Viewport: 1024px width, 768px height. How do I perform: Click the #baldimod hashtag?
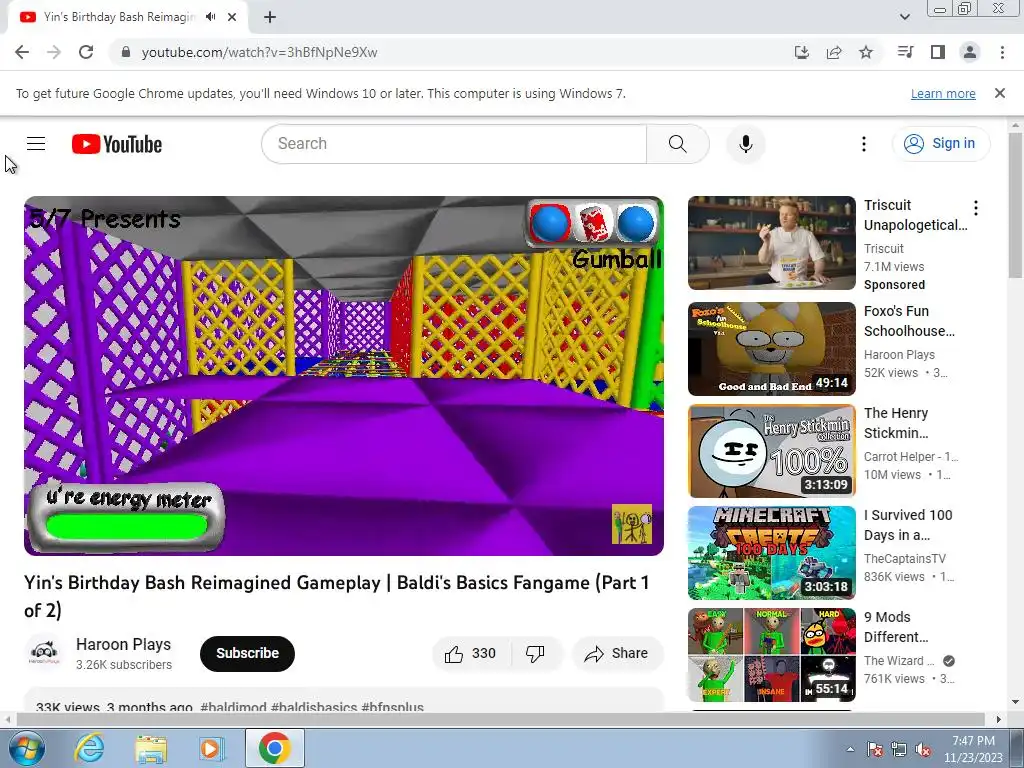pos(234,707)
